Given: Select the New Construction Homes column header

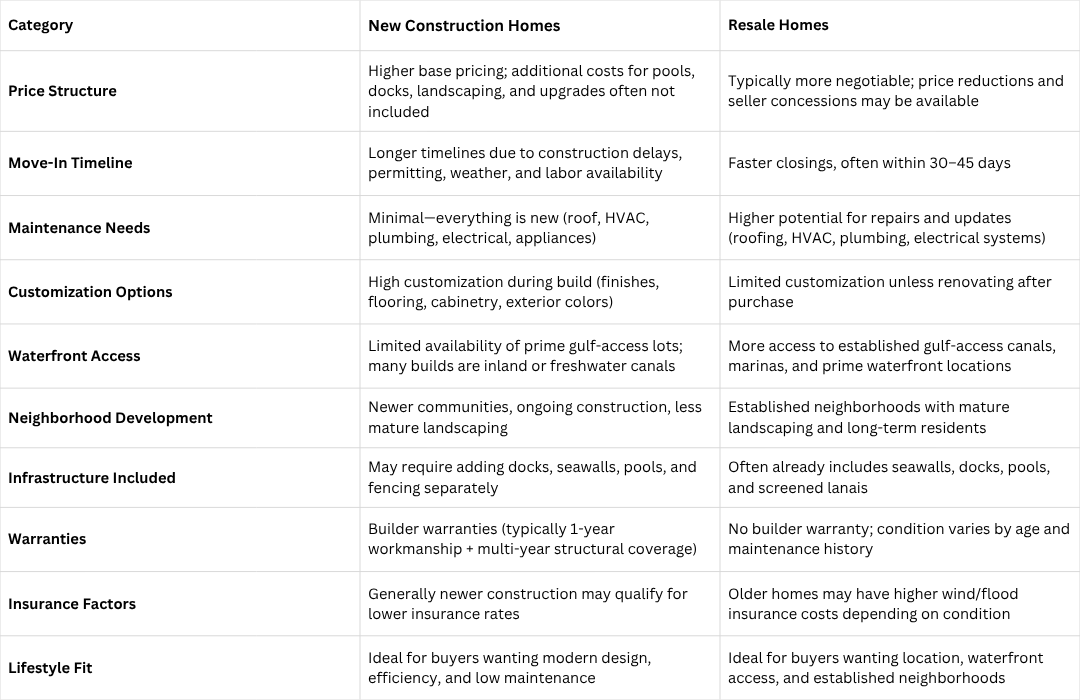Looking at the screenshot, I should click(464, 25).
